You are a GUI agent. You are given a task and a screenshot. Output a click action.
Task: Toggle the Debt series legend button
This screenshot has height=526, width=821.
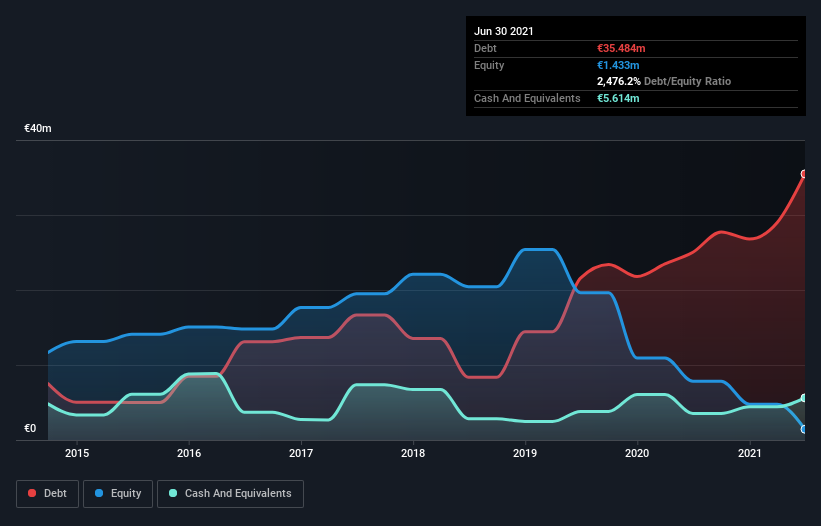click(x=48, y=494)
